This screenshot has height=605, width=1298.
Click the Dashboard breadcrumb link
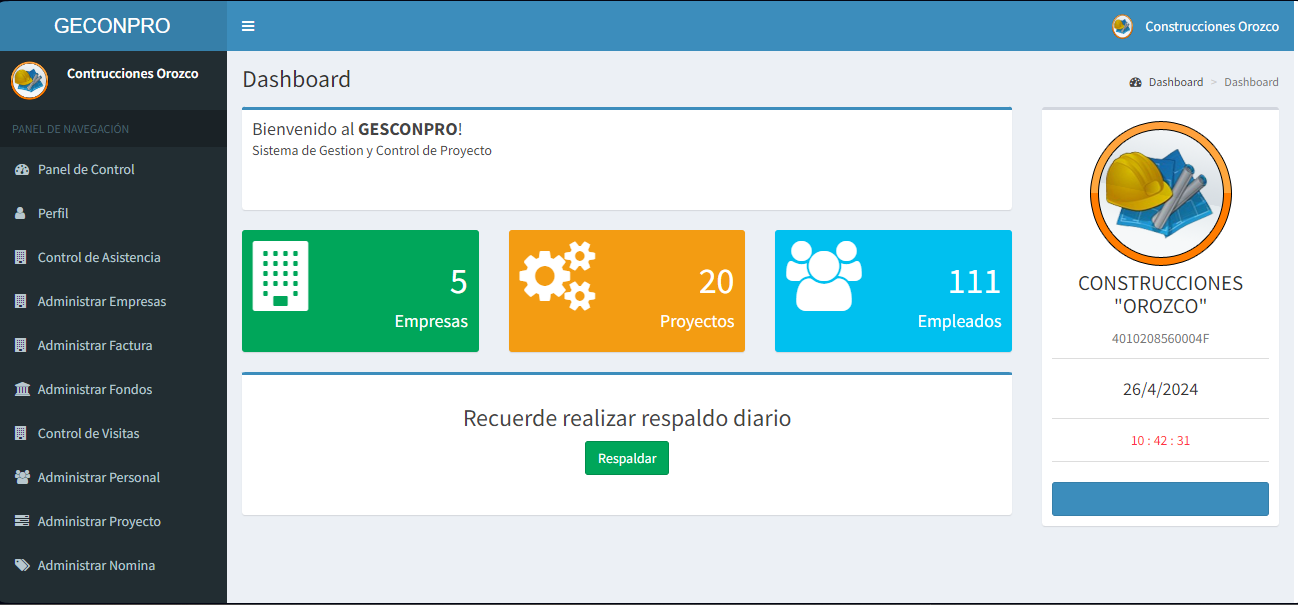coord(1175,82)
